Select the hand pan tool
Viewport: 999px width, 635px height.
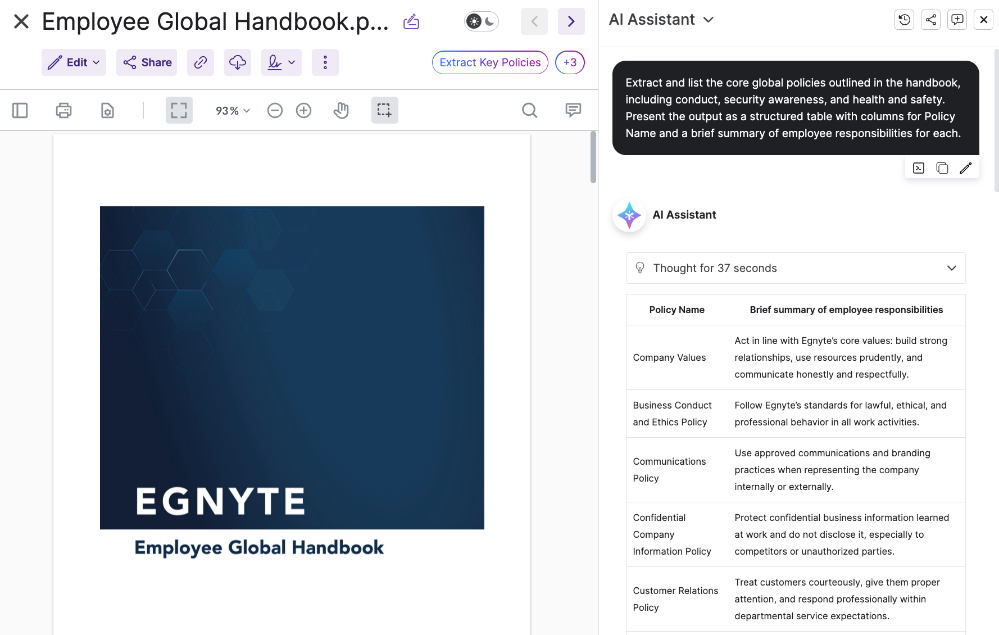coord(341,111)
